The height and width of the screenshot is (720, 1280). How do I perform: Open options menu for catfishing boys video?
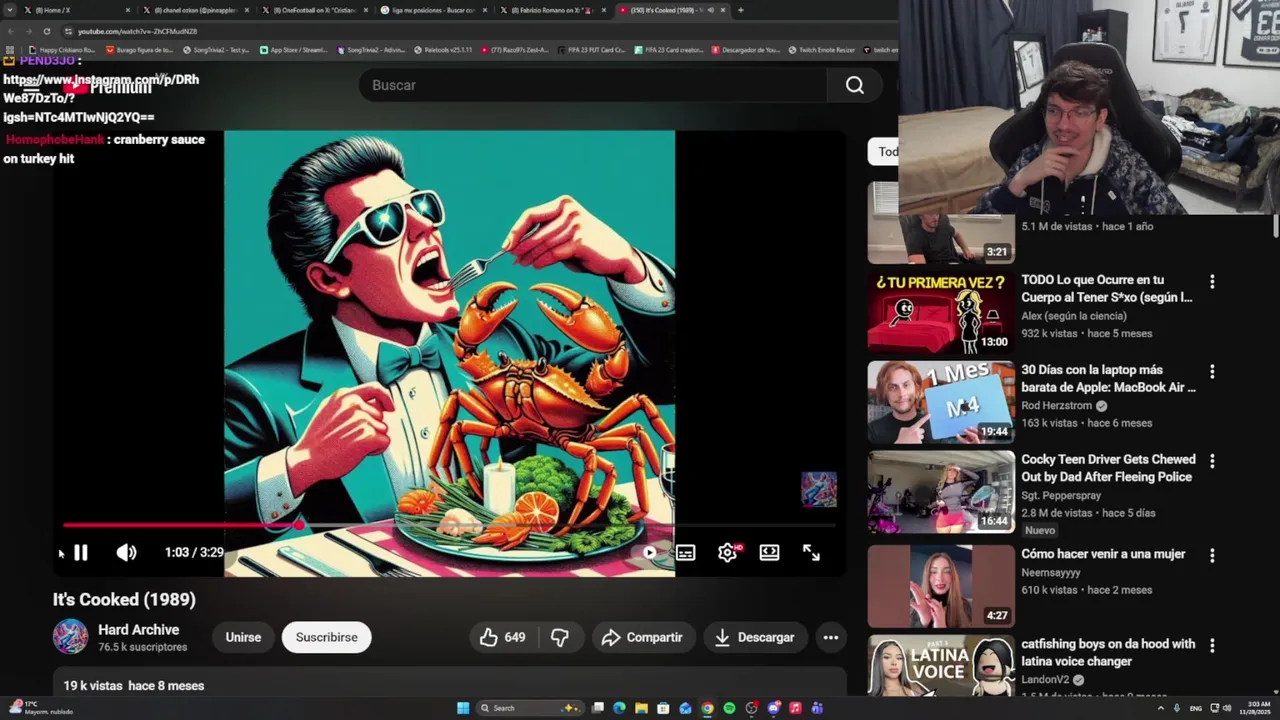pyautogui.click(x=1212, y=646)
